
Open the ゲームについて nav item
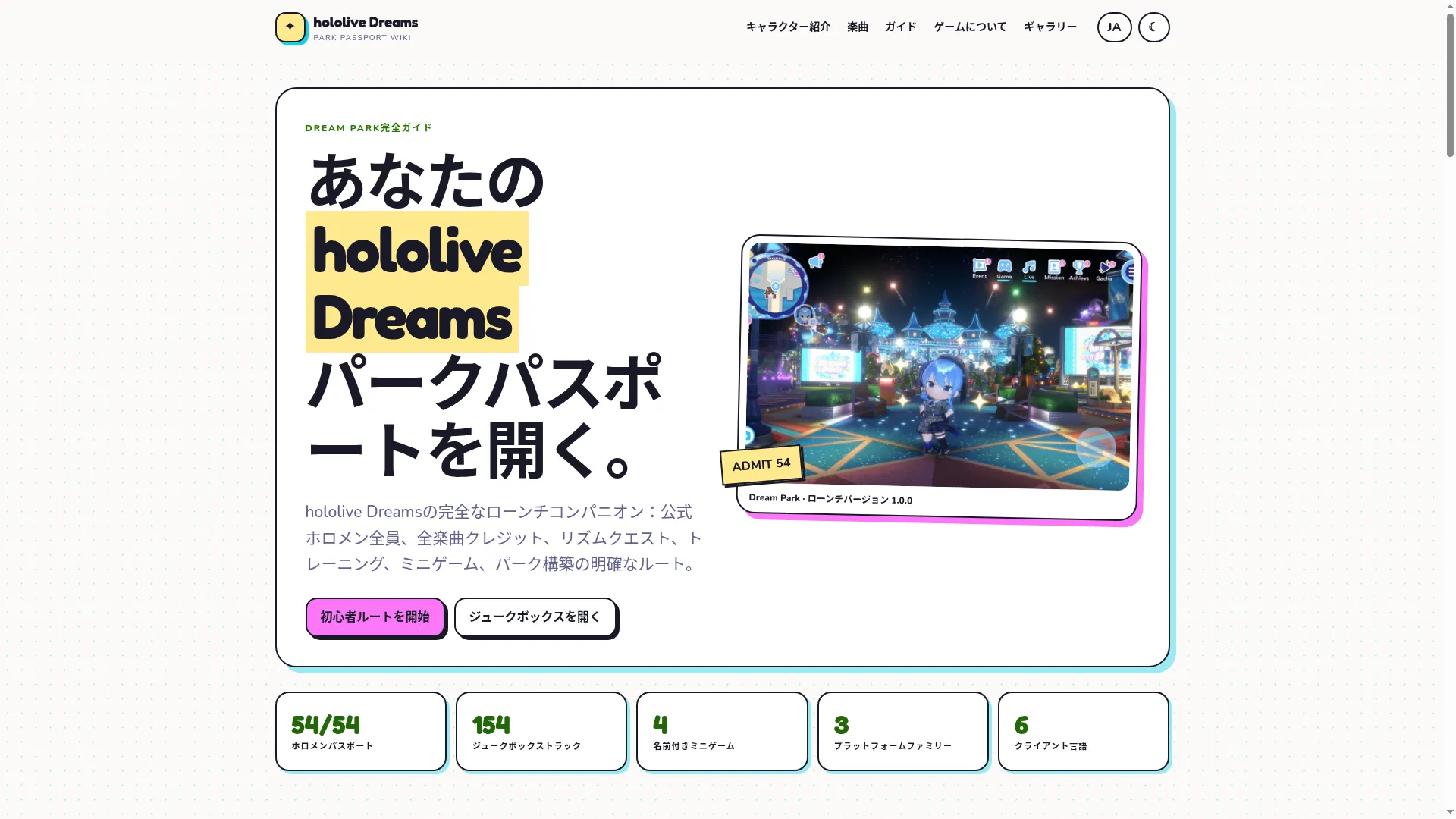tap(970, 27)
